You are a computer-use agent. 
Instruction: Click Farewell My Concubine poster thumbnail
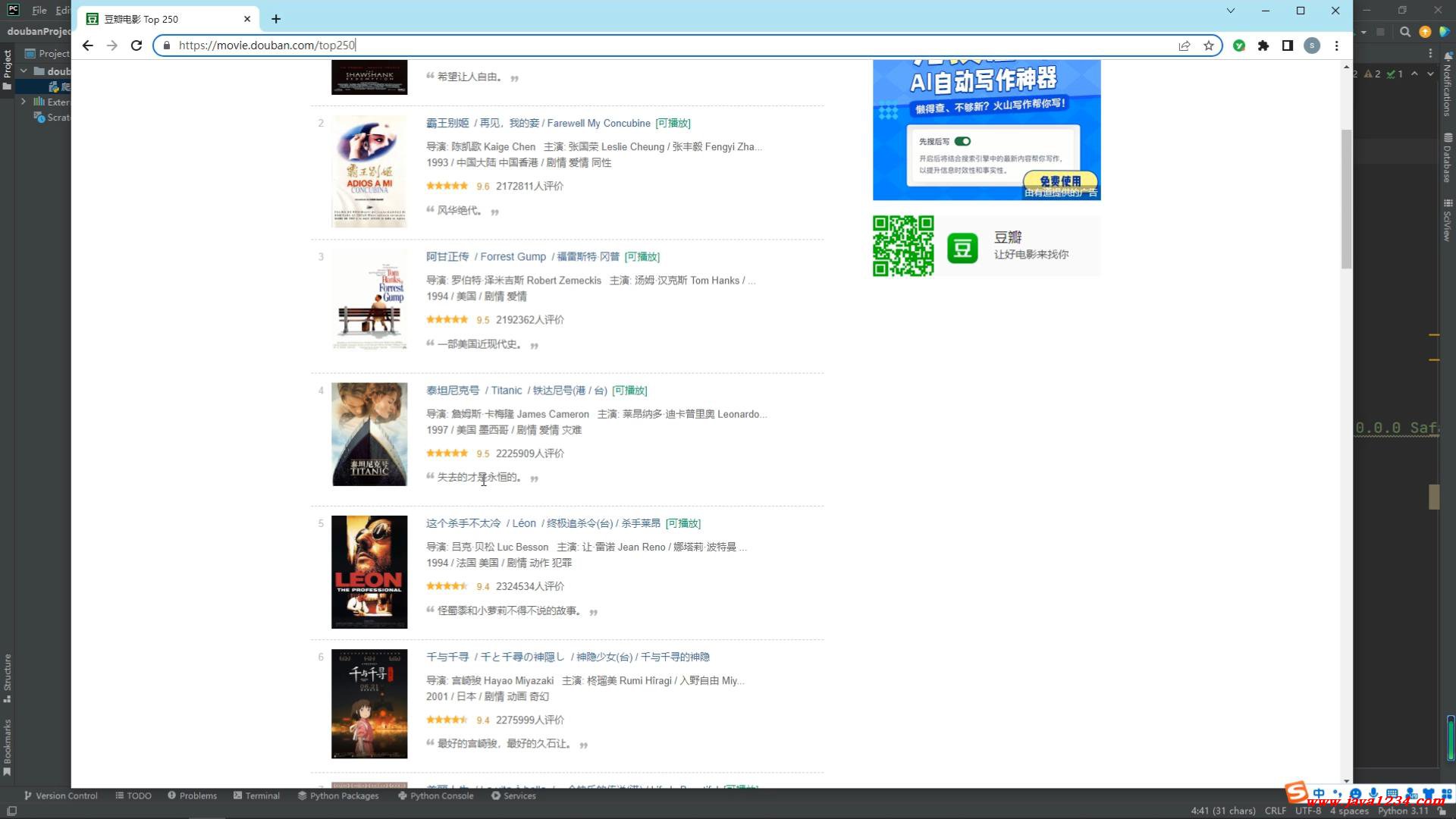(x=369, y=171)
